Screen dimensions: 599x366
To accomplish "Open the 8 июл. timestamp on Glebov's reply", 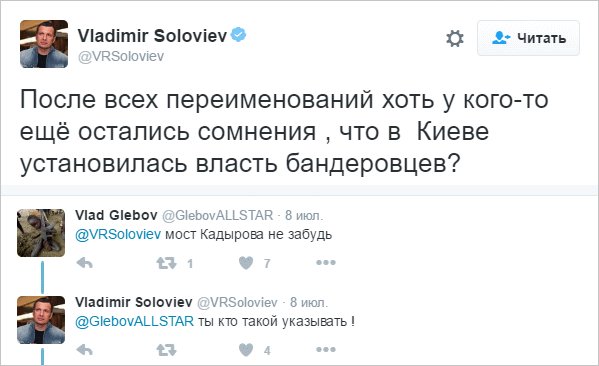I will [304, 215].
